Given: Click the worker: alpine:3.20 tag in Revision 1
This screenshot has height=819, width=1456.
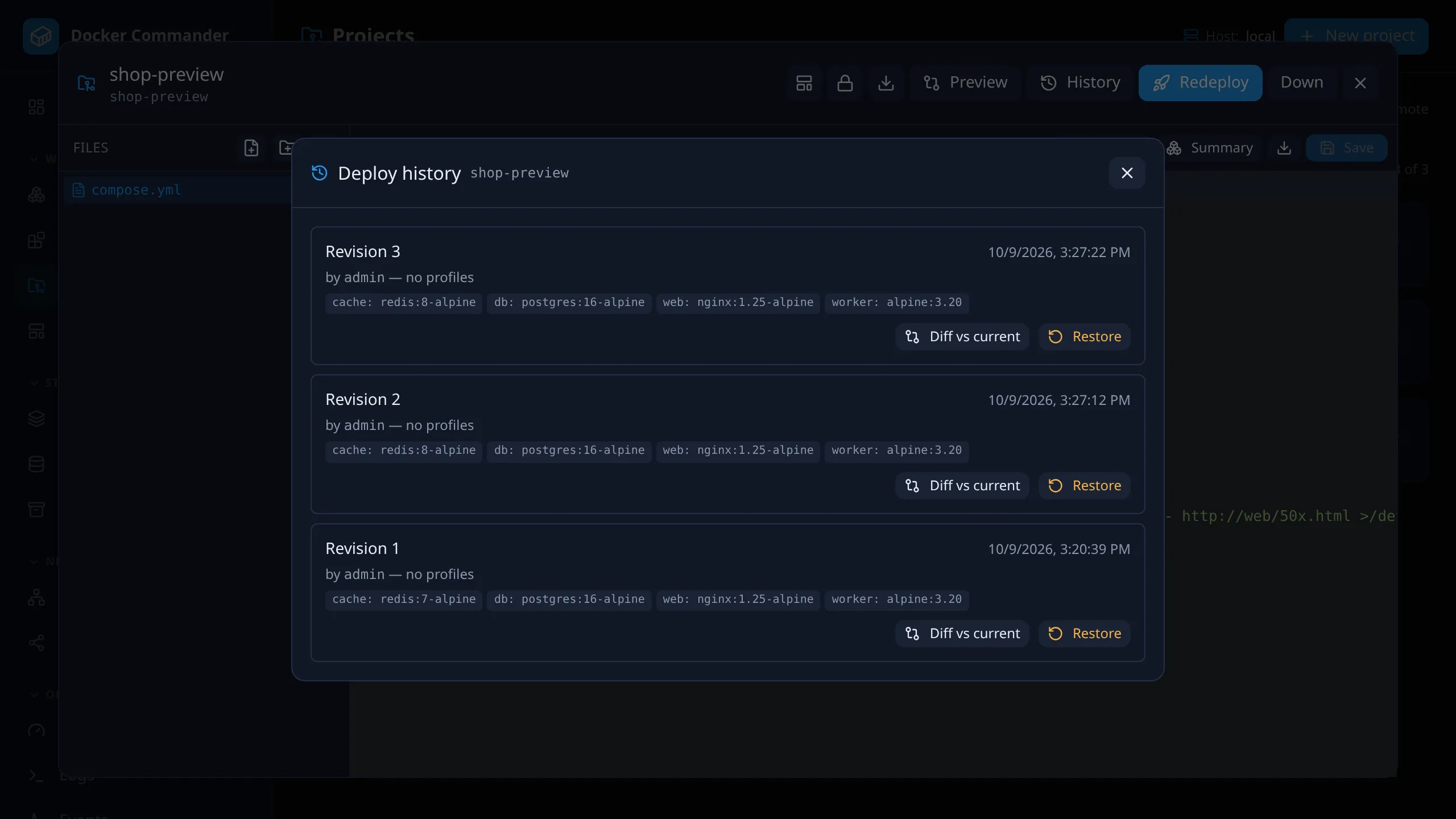Looking at the screenshot, I should coord(896,599).
